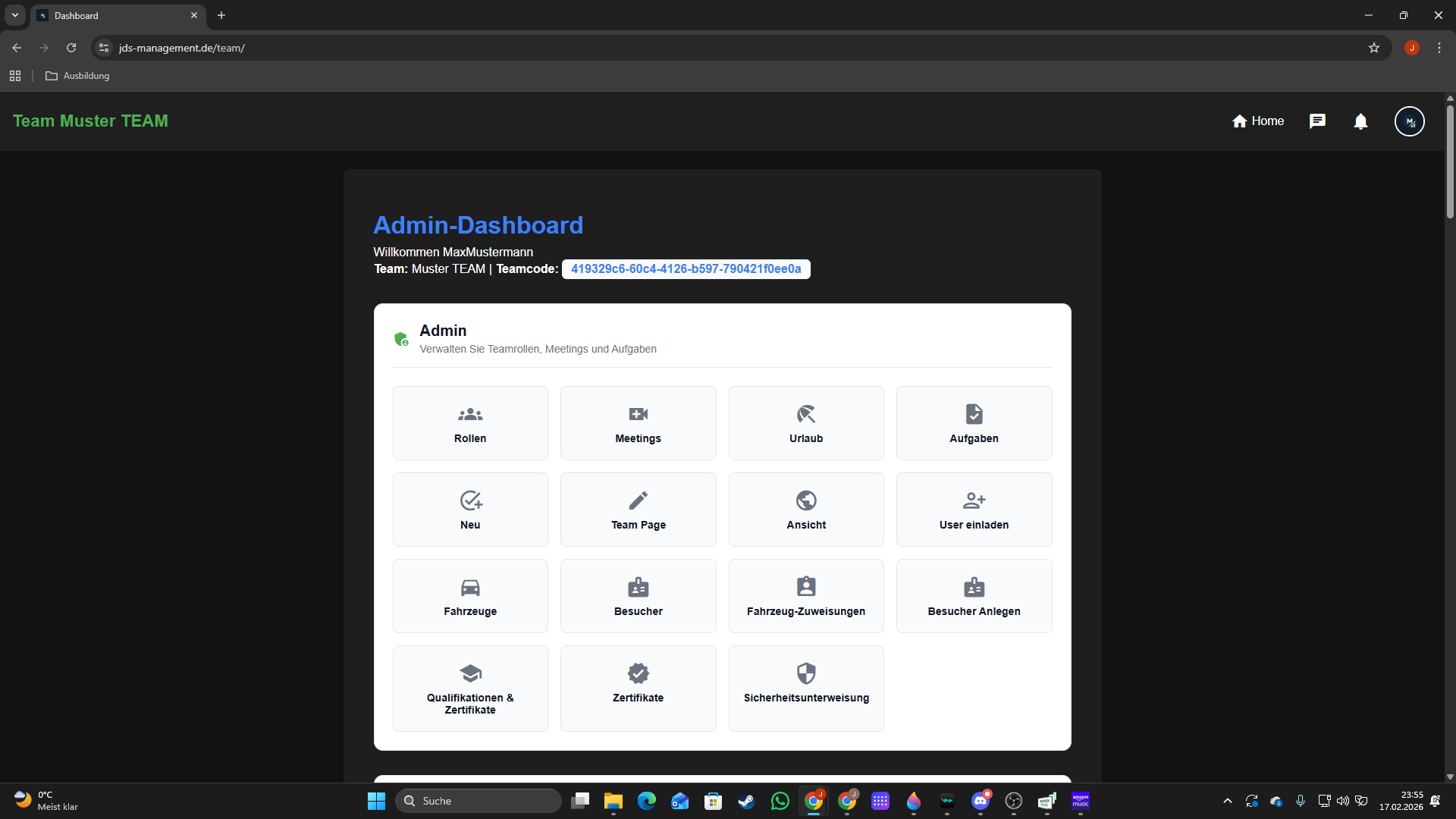Image resolution: width=1456 pixels, height=819 pixels.
Task: Open the chat messages icon
Action: click(x=1317, y=121)
